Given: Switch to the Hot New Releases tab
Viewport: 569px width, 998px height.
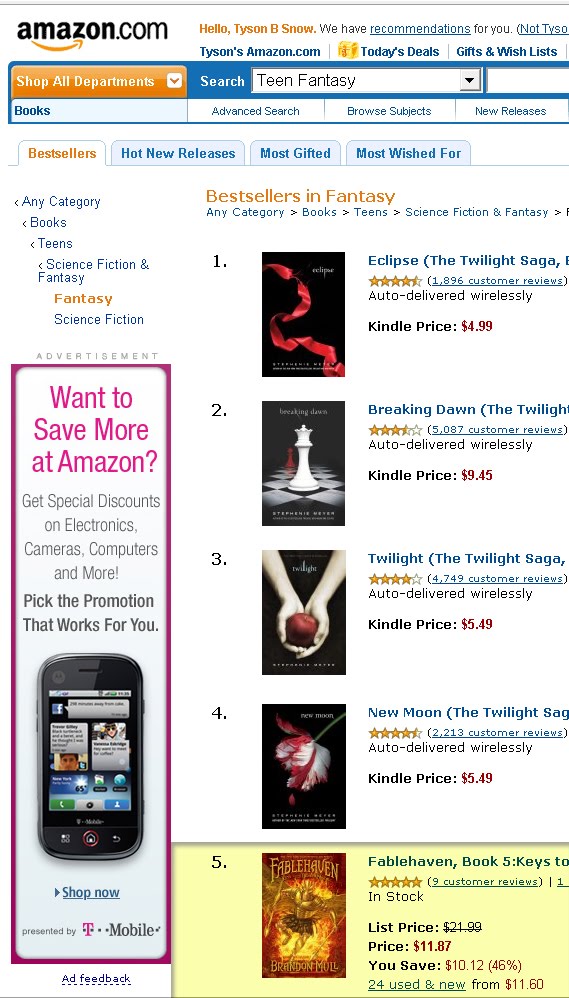Looking at the screenshot, I should pyautogui.click(x=178, y=153).
